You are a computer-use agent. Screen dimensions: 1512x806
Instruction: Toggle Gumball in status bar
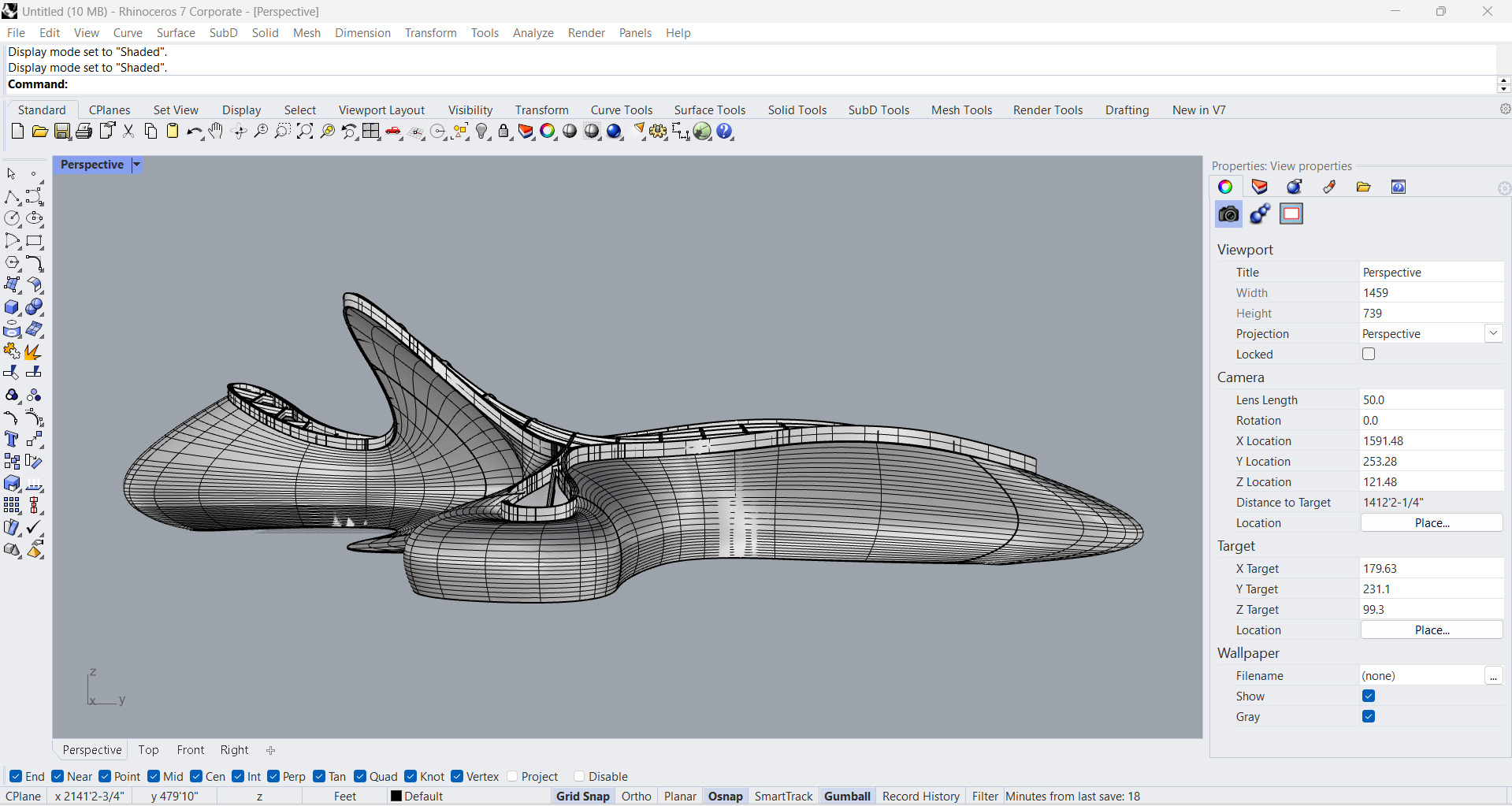tap(847, 796)
